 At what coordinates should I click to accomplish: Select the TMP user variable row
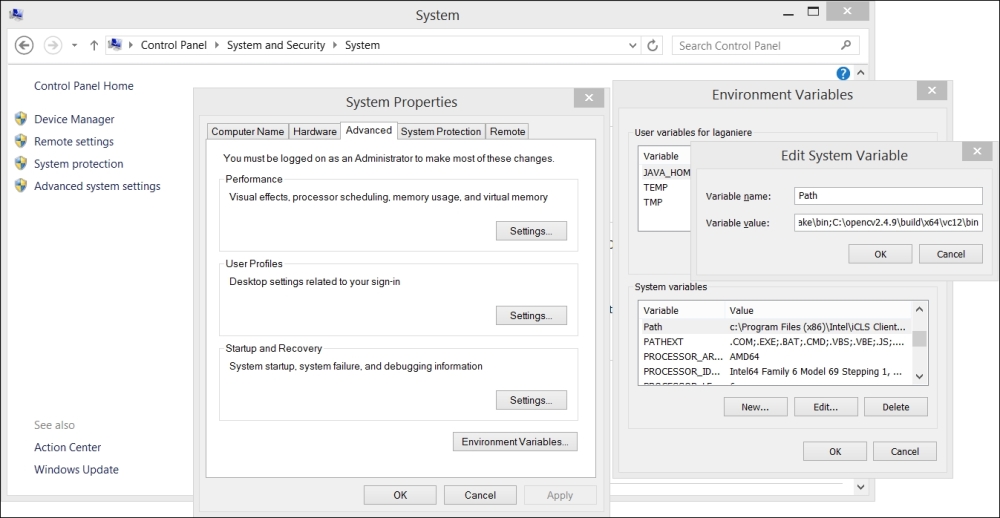tap(665, 202)
